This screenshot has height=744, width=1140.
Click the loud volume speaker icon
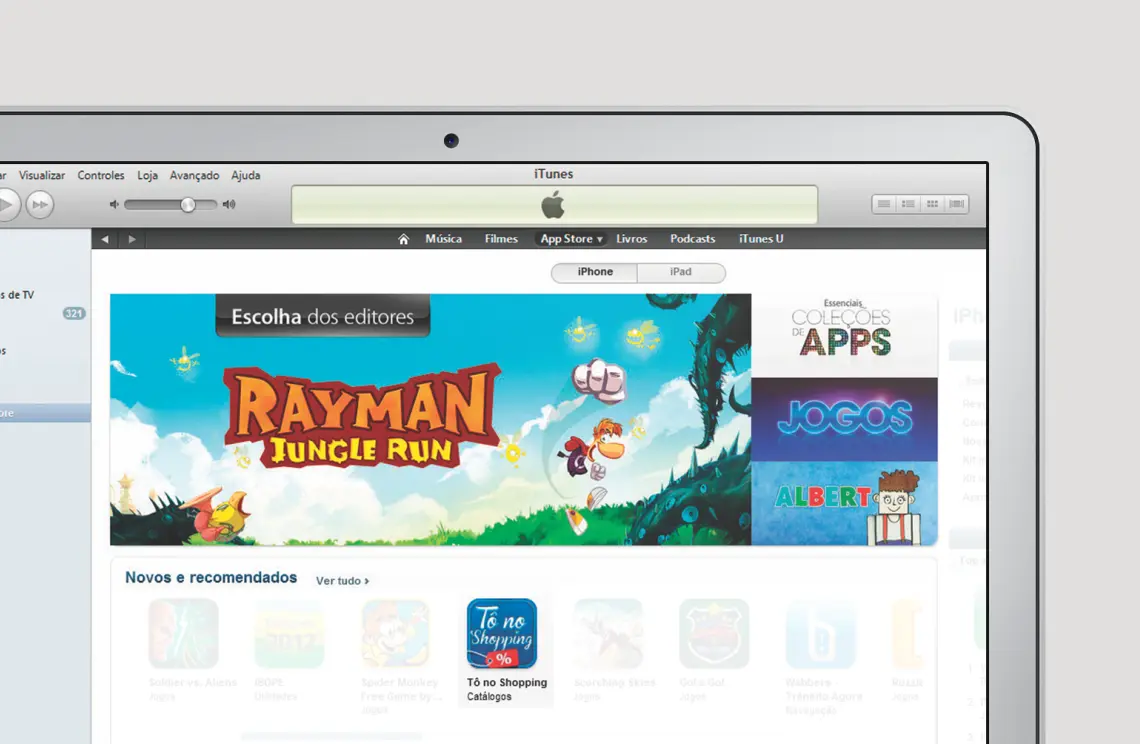229,204
